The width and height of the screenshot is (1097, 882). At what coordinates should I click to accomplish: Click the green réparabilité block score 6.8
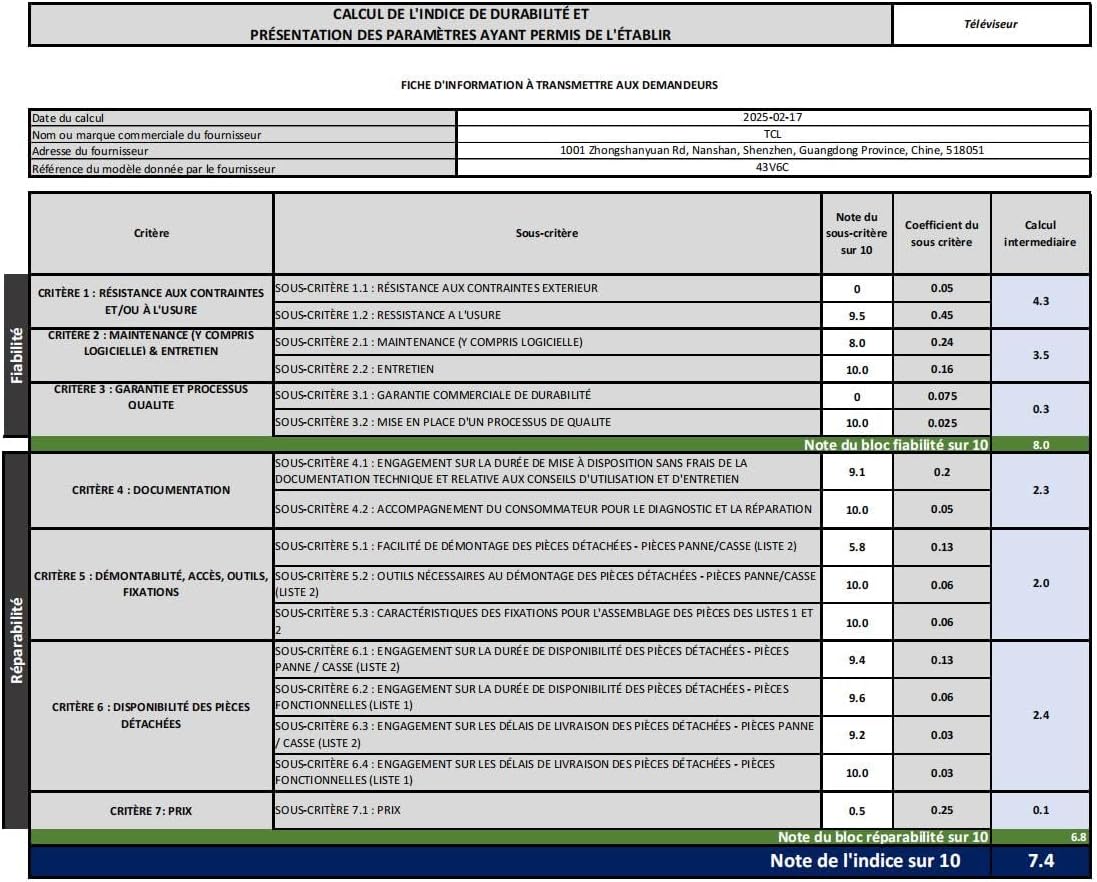click(1075, 837)
